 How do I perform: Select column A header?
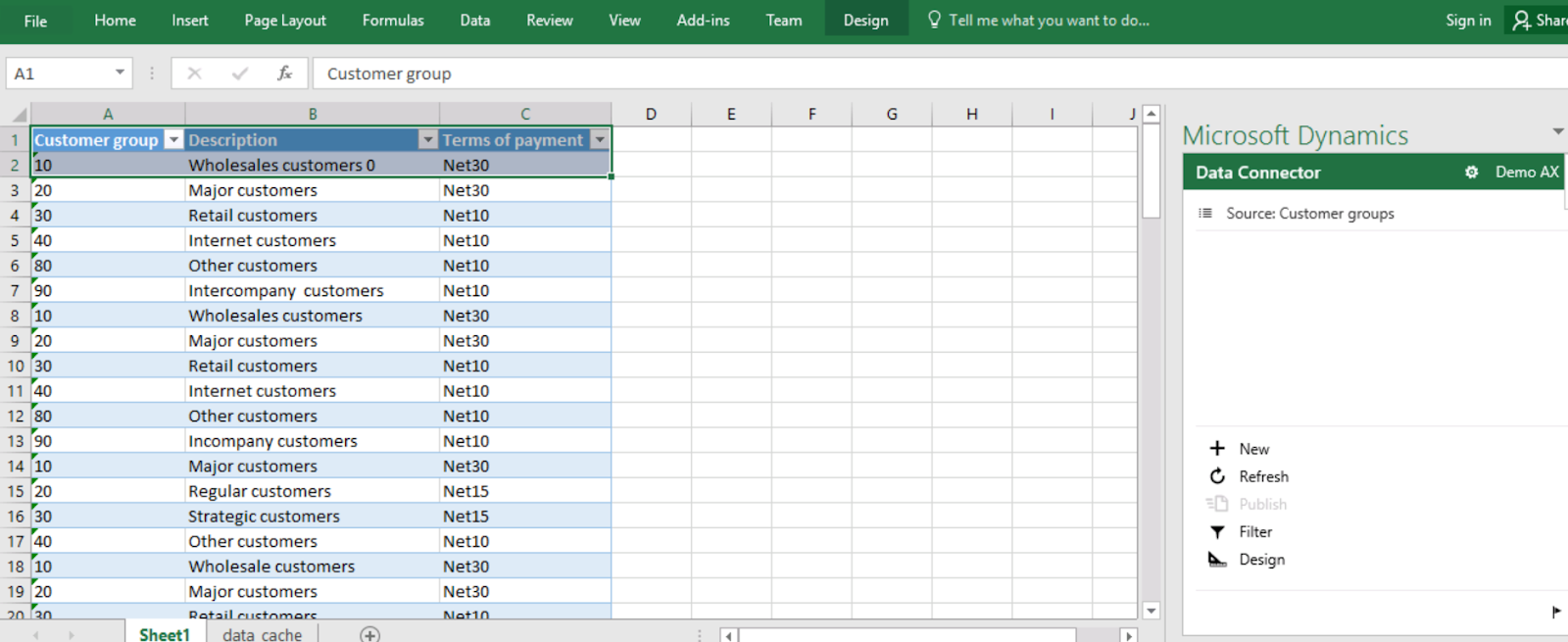coord(108,114)
